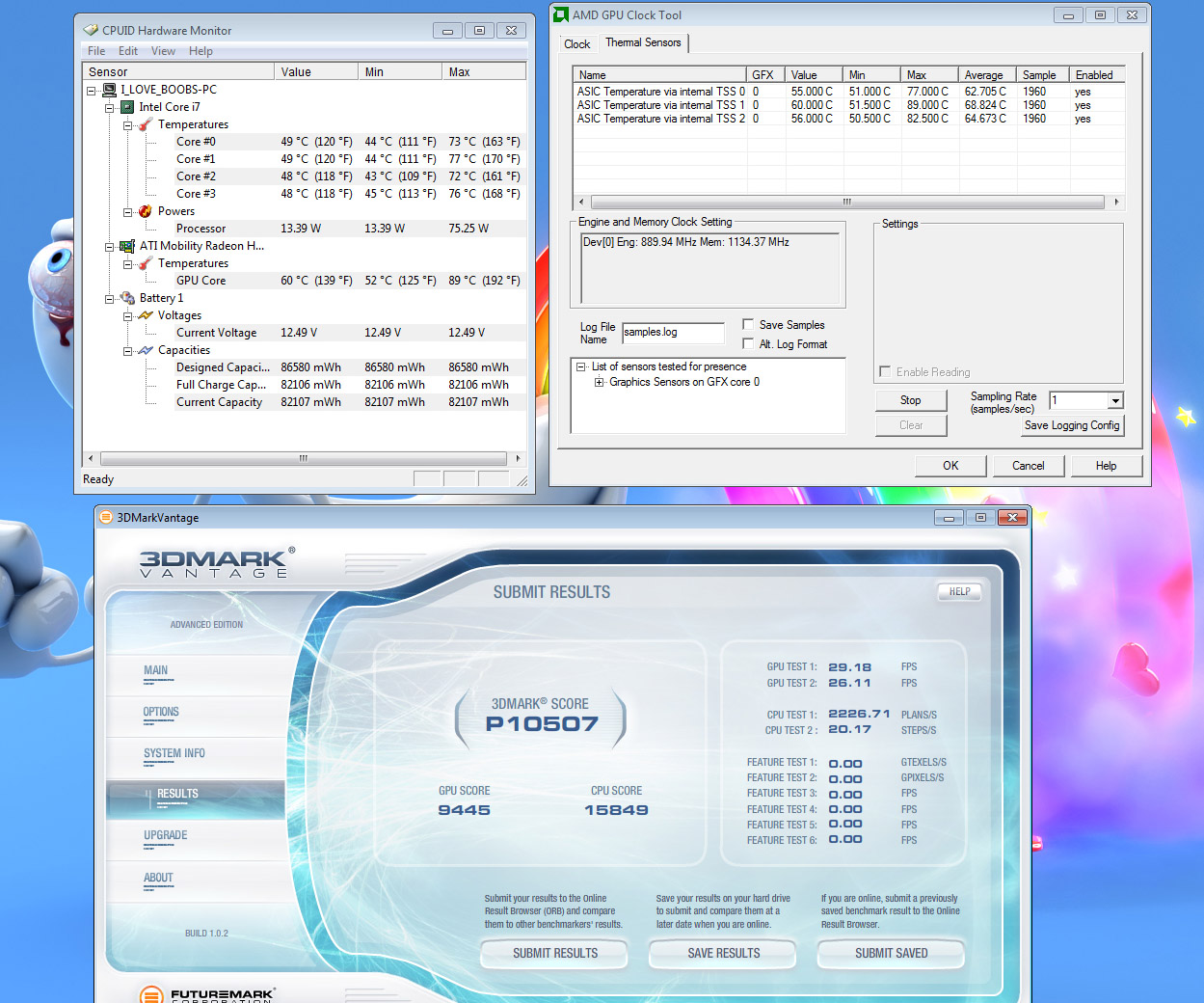This screenshot has width=1204, height=1003.
Task: Collapse the Powers node
Action: (x=128, y=212)
